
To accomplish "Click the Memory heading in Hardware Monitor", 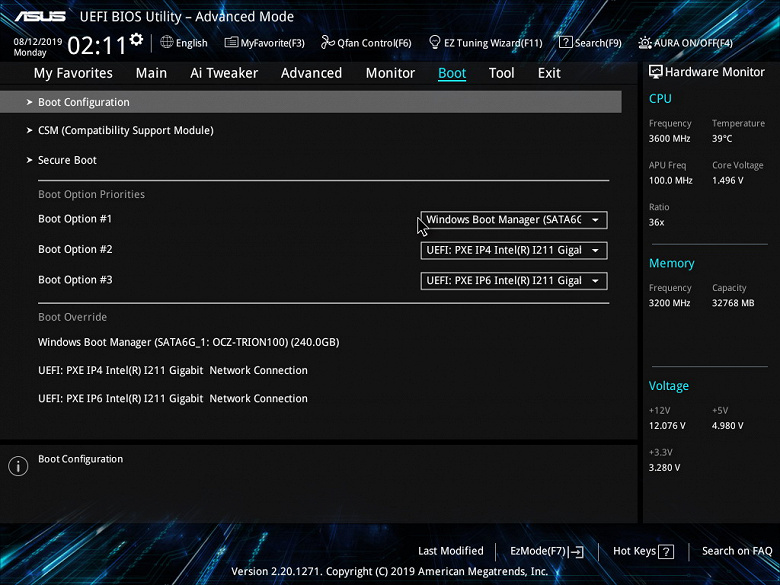I will pos(672,263).
